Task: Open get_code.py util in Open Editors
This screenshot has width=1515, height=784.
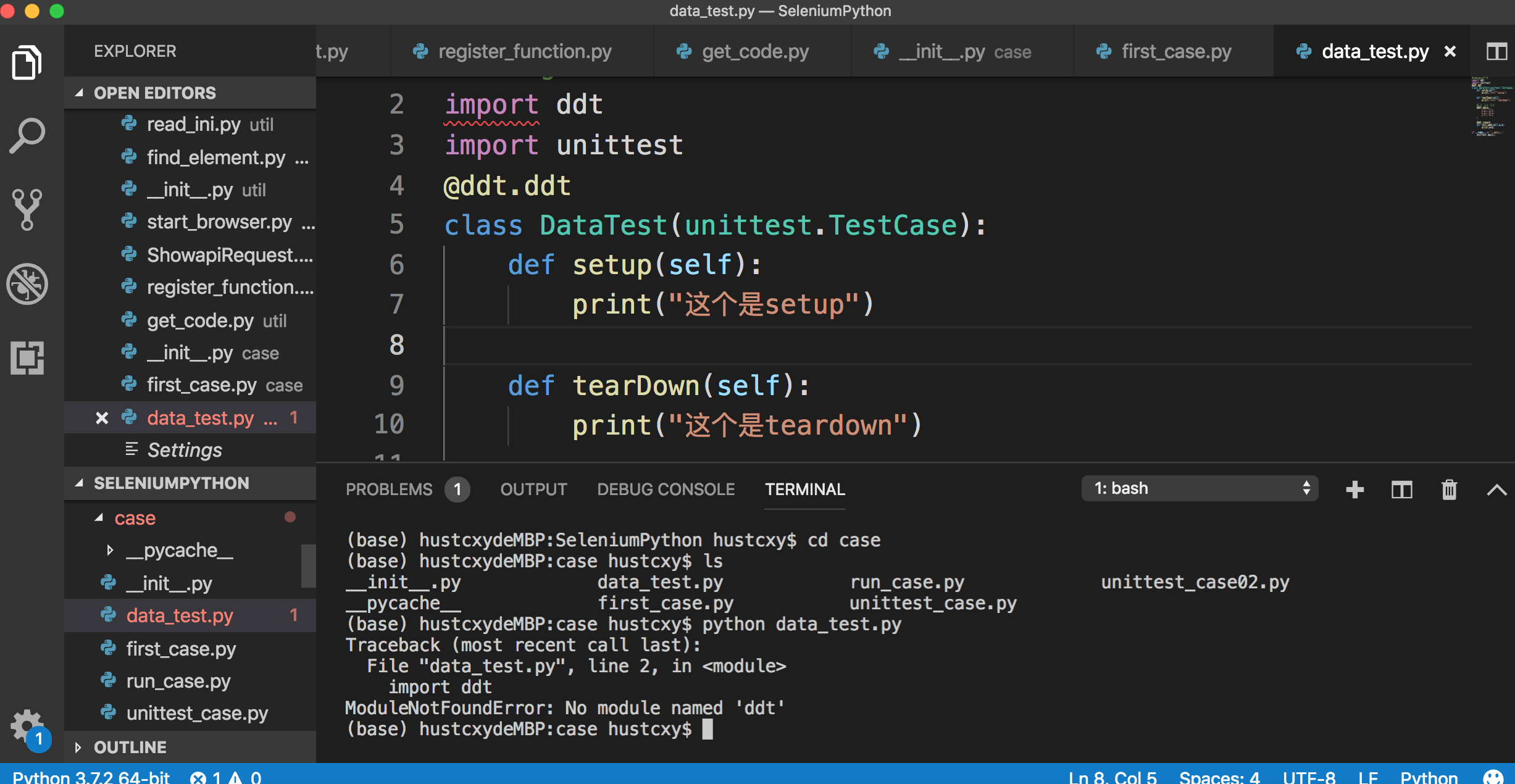Action: point(190,320)
